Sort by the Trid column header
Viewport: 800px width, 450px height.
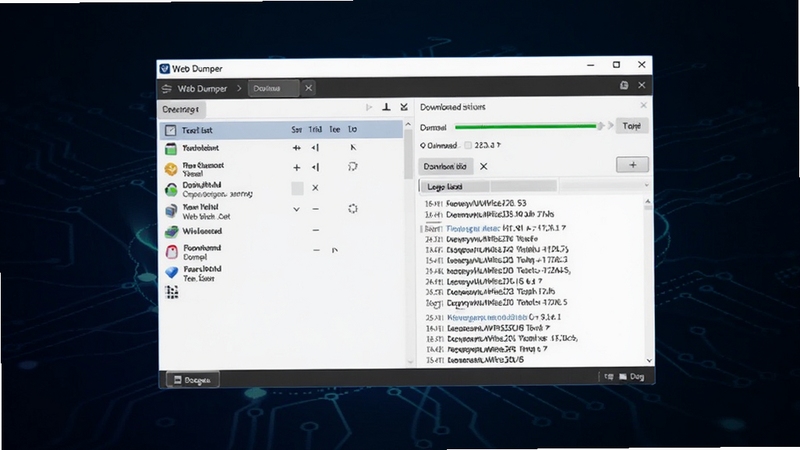(315, 130)
